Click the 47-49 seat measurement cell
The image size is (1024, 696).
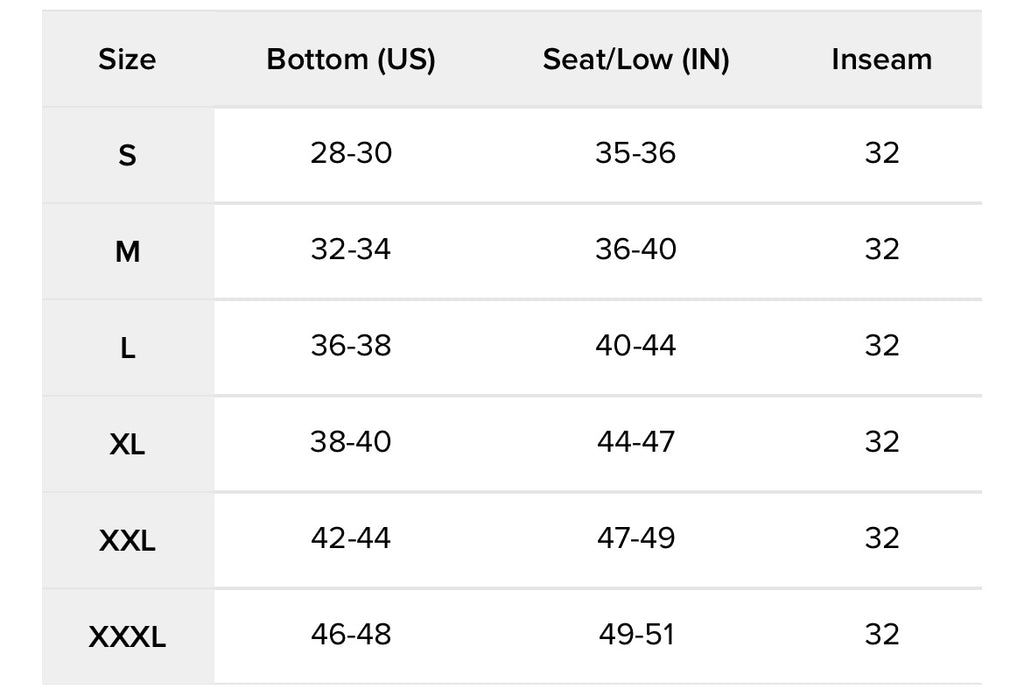636,538
